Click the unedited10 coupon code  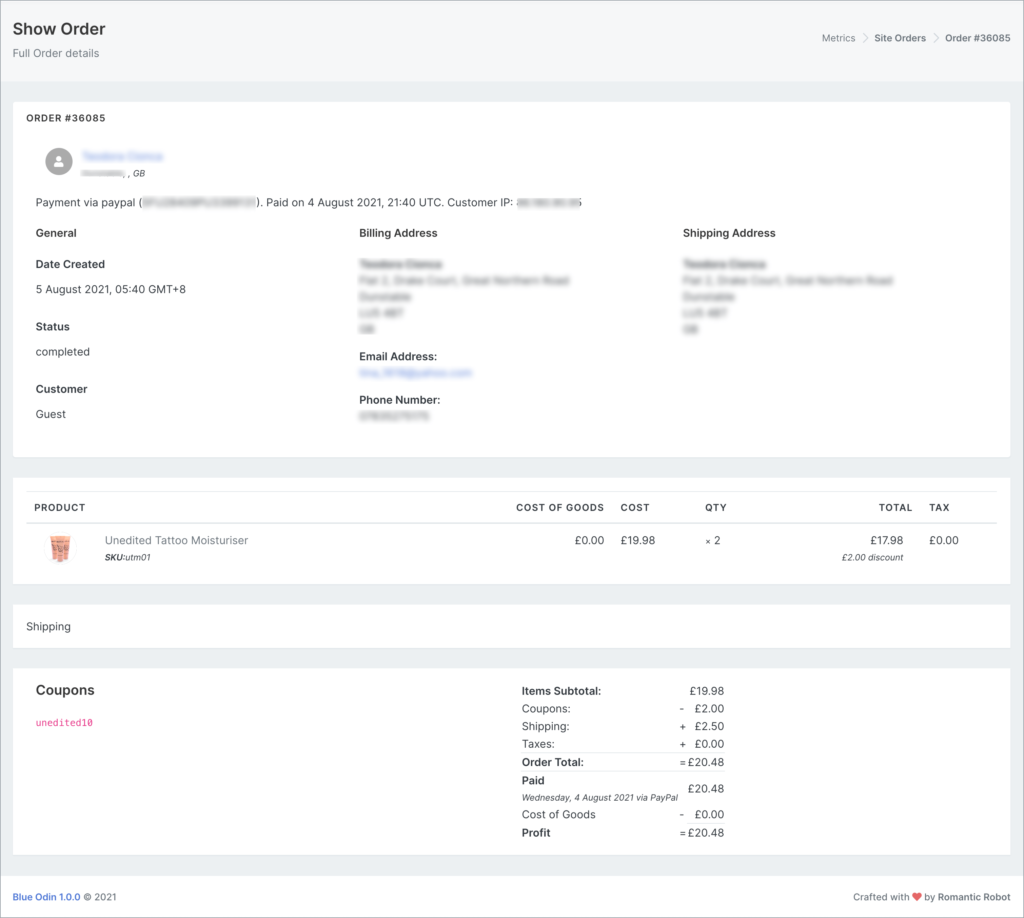[64, 722]
